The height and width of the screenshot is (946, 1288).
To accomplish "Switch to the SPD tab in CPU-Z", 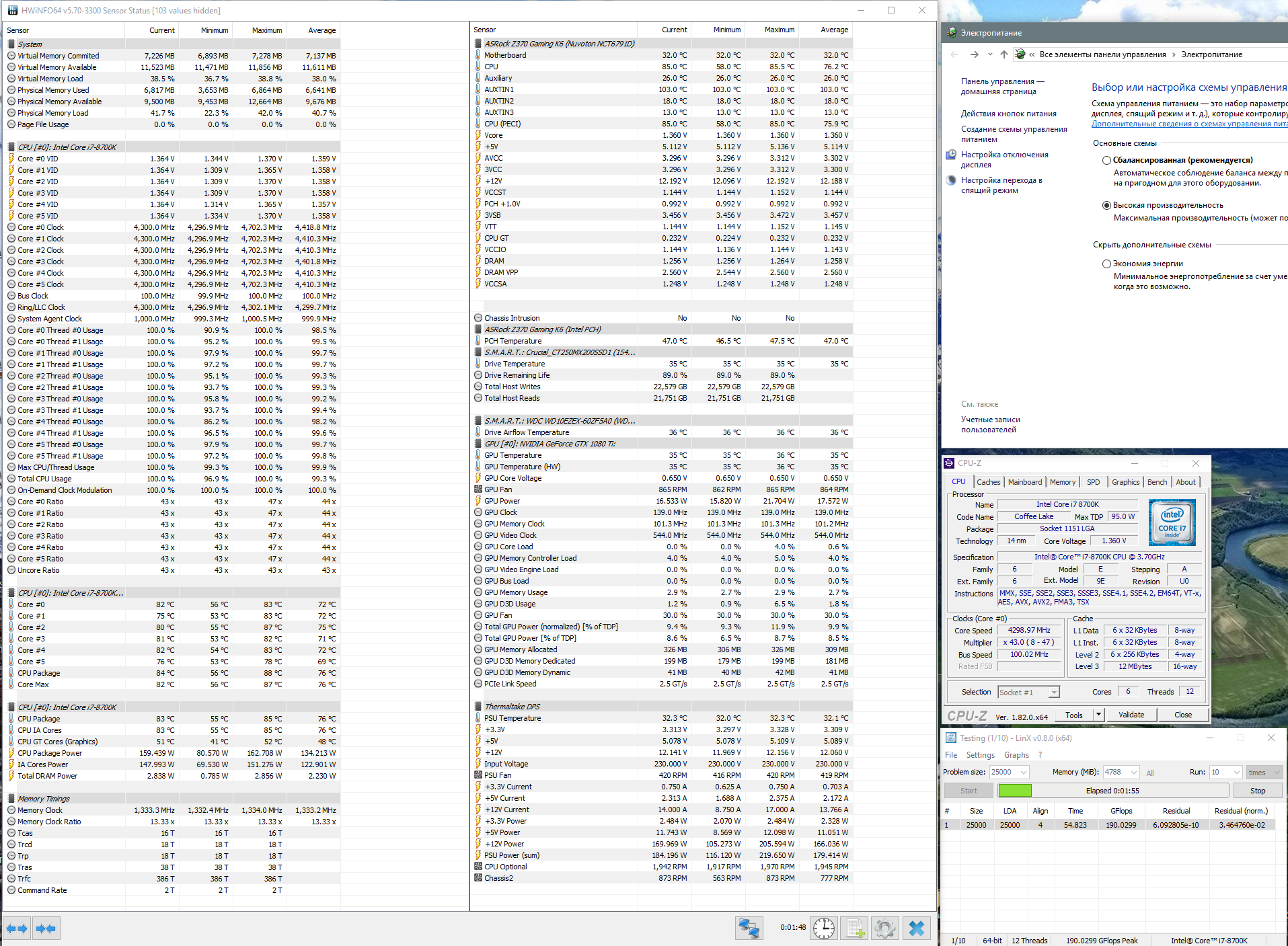I will (x=1093, y=482).
